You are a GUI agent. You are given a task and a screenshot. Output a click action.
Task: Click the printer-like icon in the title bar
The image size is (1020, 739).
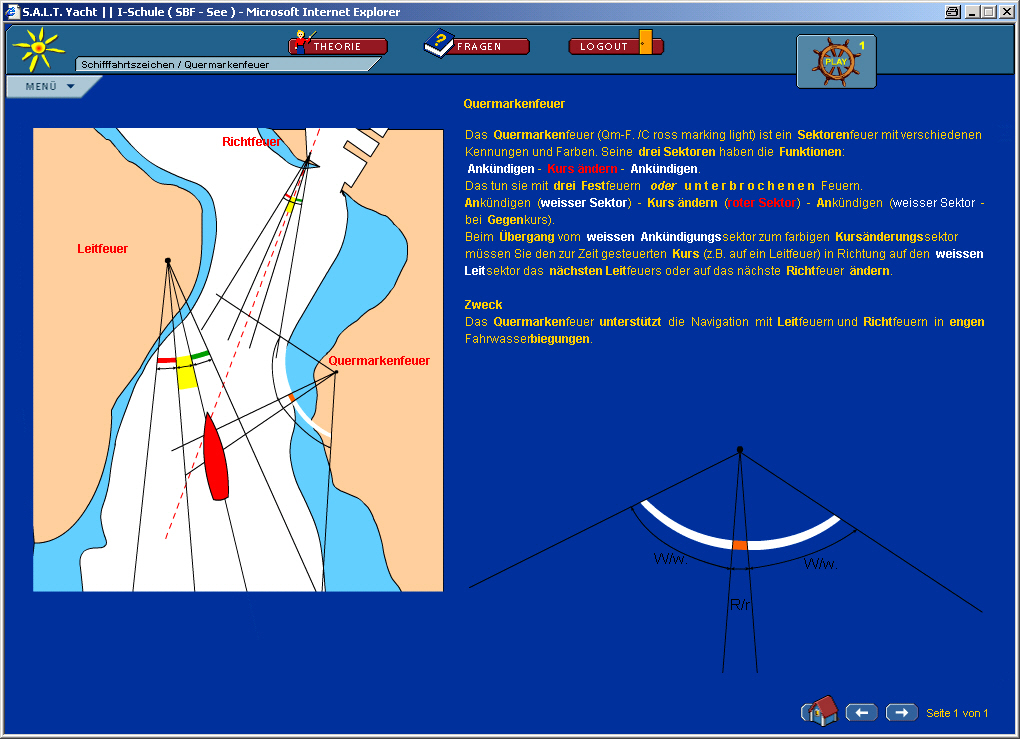[x=952, y=12]
